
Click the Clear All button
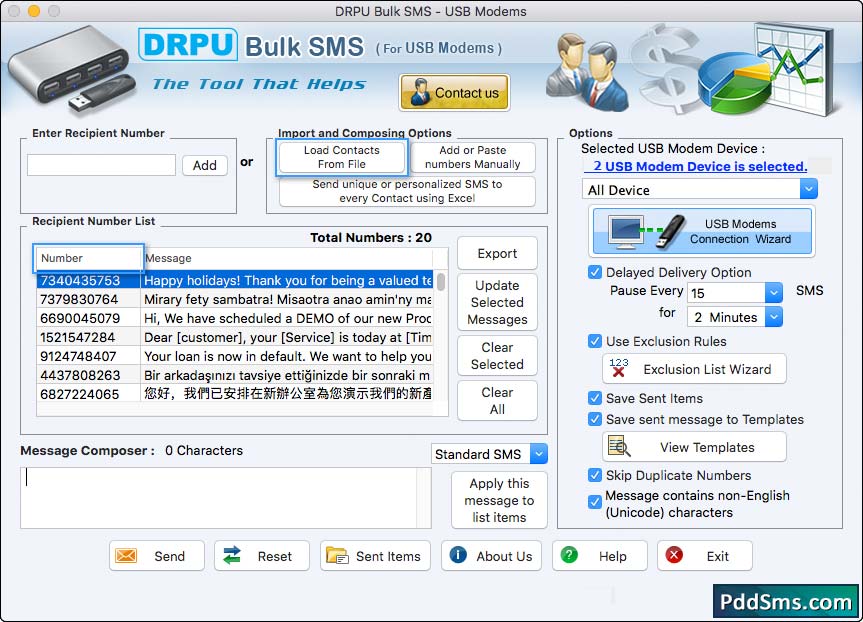coord(497,401)
